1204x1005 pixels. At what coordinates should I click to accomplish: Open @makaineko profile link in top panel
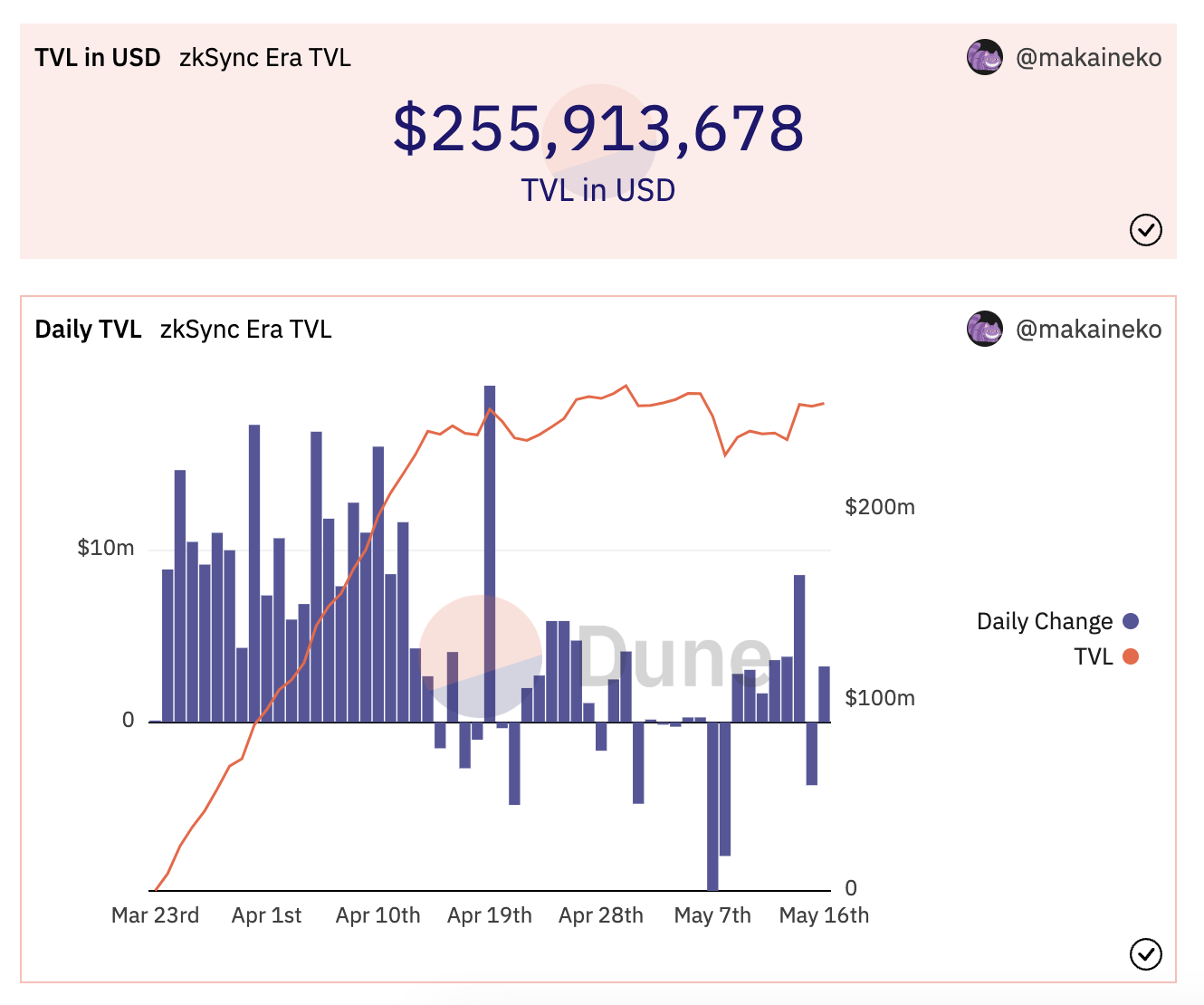coord(1089,58)
